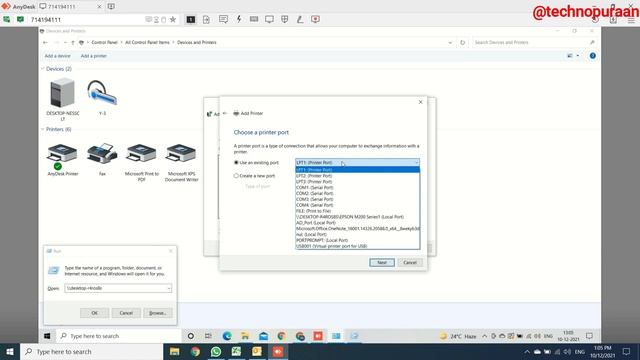Screen dimensions: 640x360
Task: Close the Add Printer dialog
Action: (x=420, y=102)
